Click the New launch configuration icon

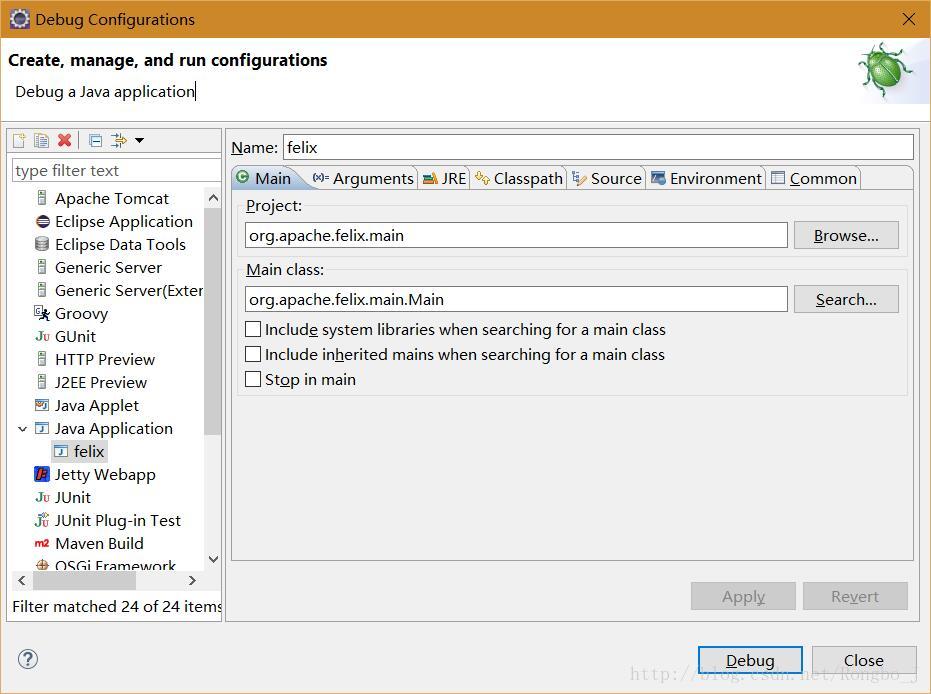pos(20,140)
